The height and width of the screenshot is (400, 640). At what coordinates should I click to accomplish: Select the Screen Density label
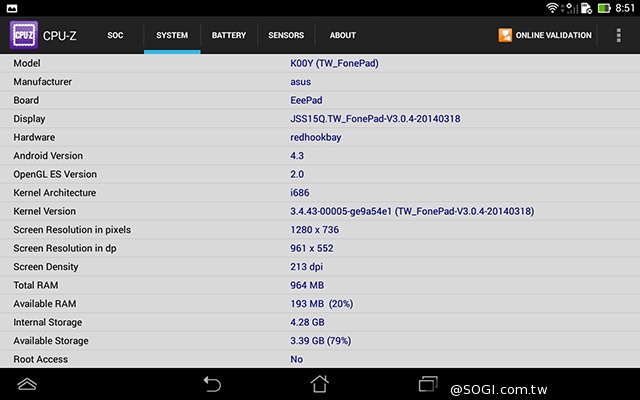46,267
